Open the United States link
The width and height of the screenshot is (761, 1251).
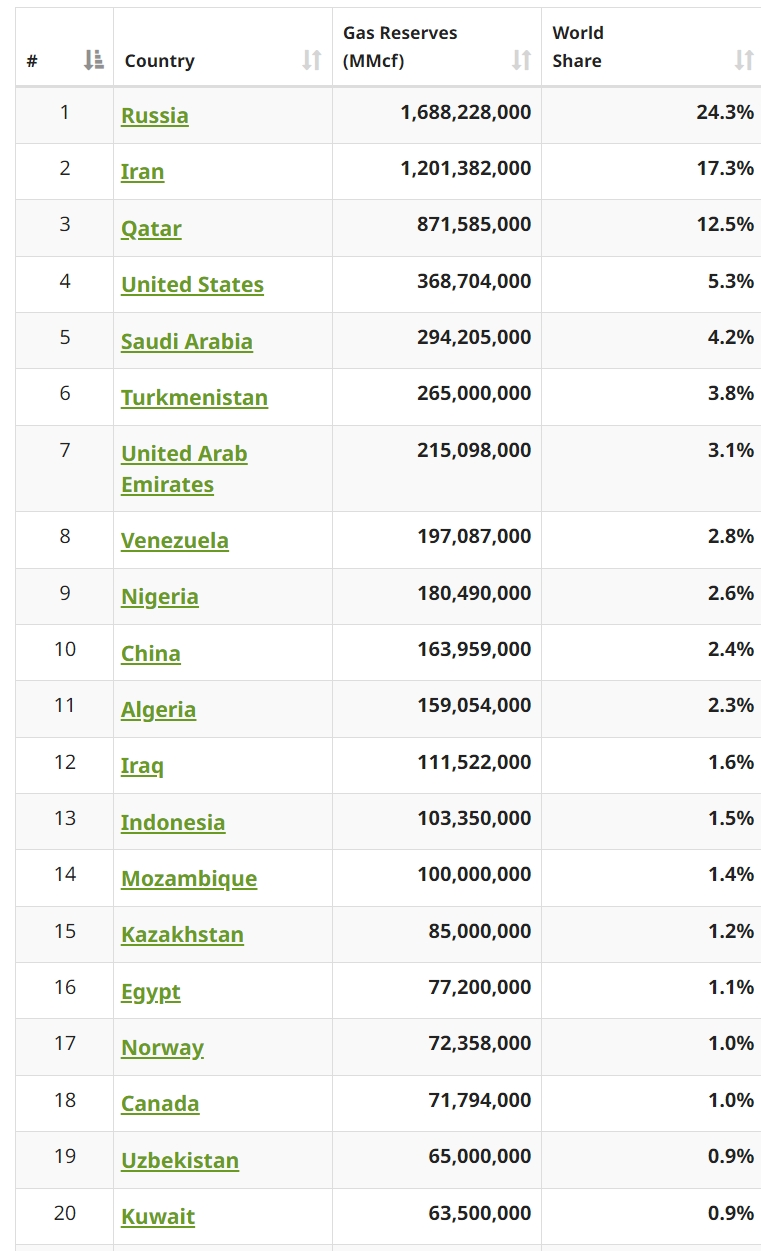click(x=192, y=284)
